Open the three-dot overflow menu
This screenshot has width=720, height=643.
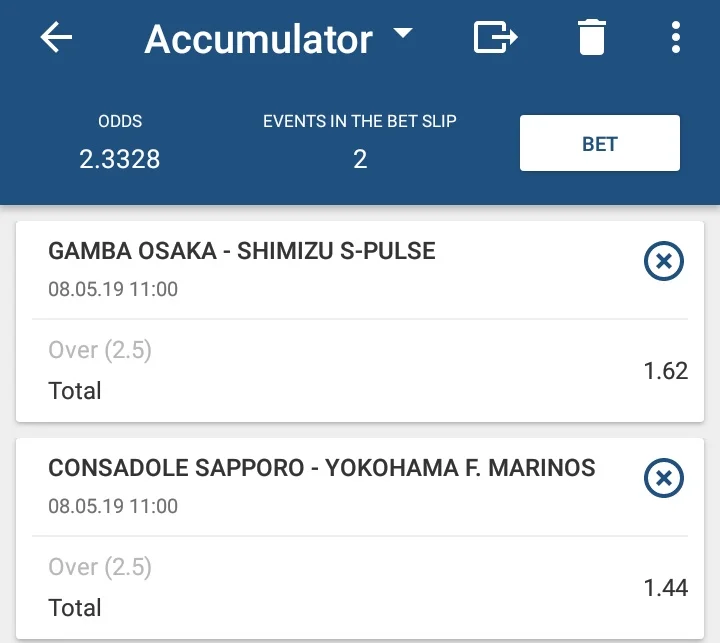point(676,38)
